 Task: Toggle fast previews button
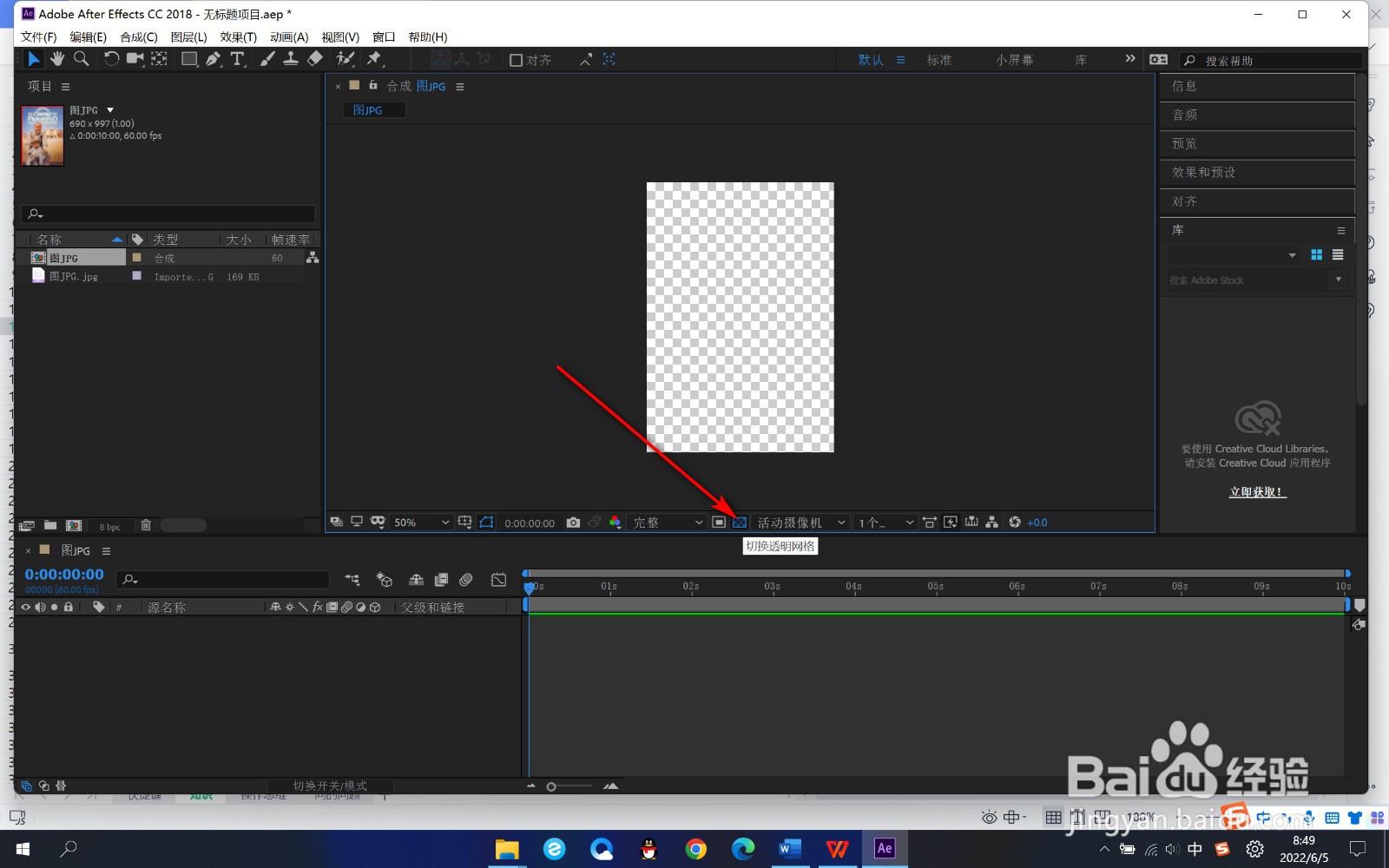tap(951, 523)
